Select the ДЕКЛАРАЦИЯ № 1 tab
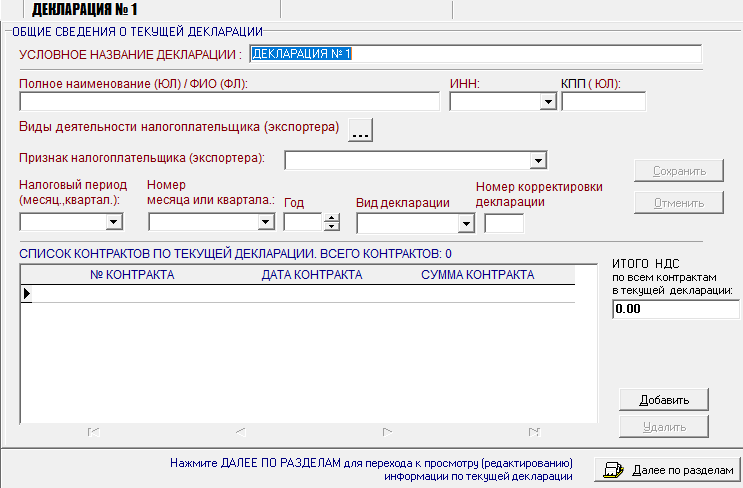Viewport: 743px width, 488px height. (86, 10)
